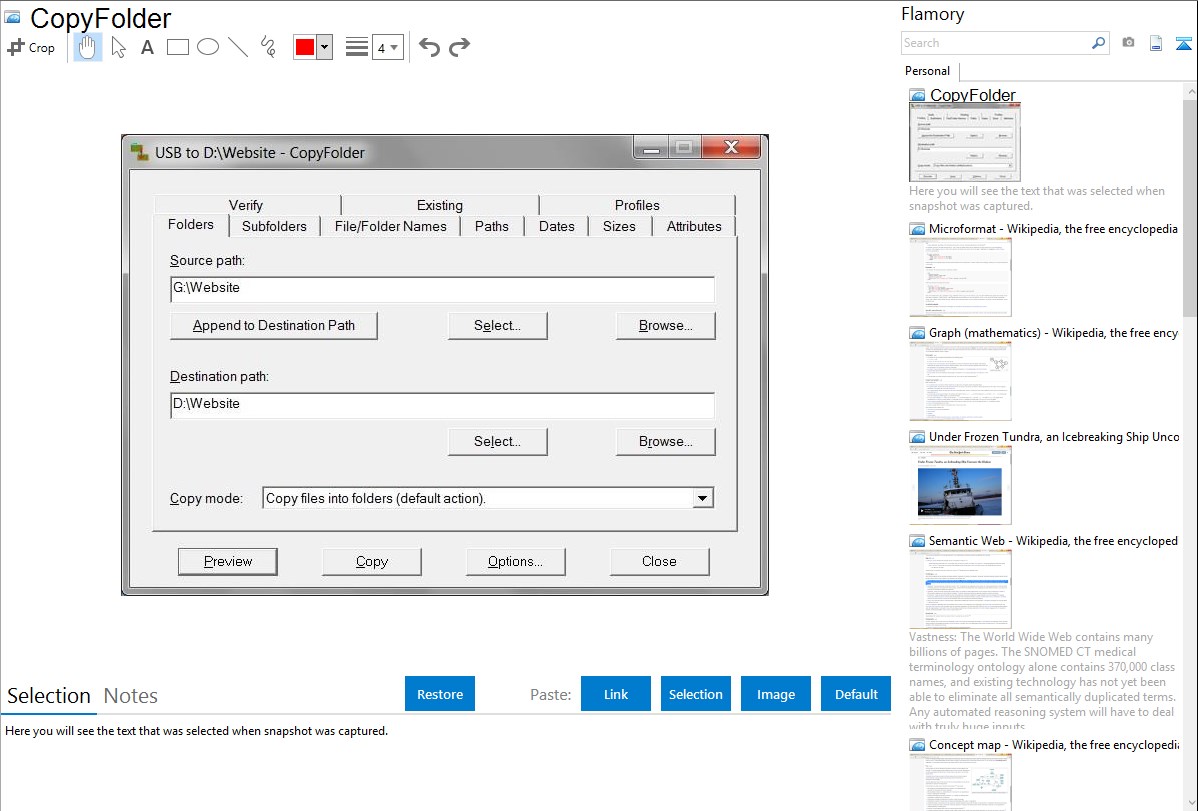Open the color picker dropdown arrow
This screenshot has width=1198, height=811.
[324, 47]
